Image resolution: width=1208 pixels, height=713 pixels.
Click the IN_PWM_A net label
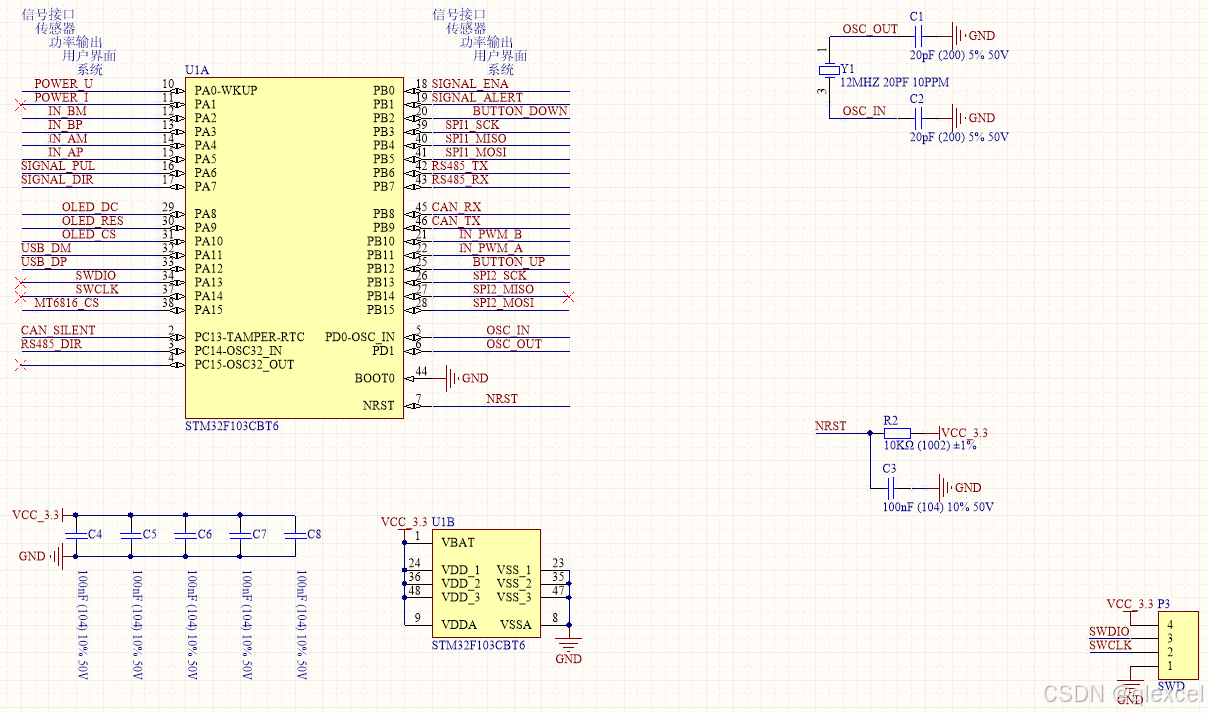click(x=491, y=248)
